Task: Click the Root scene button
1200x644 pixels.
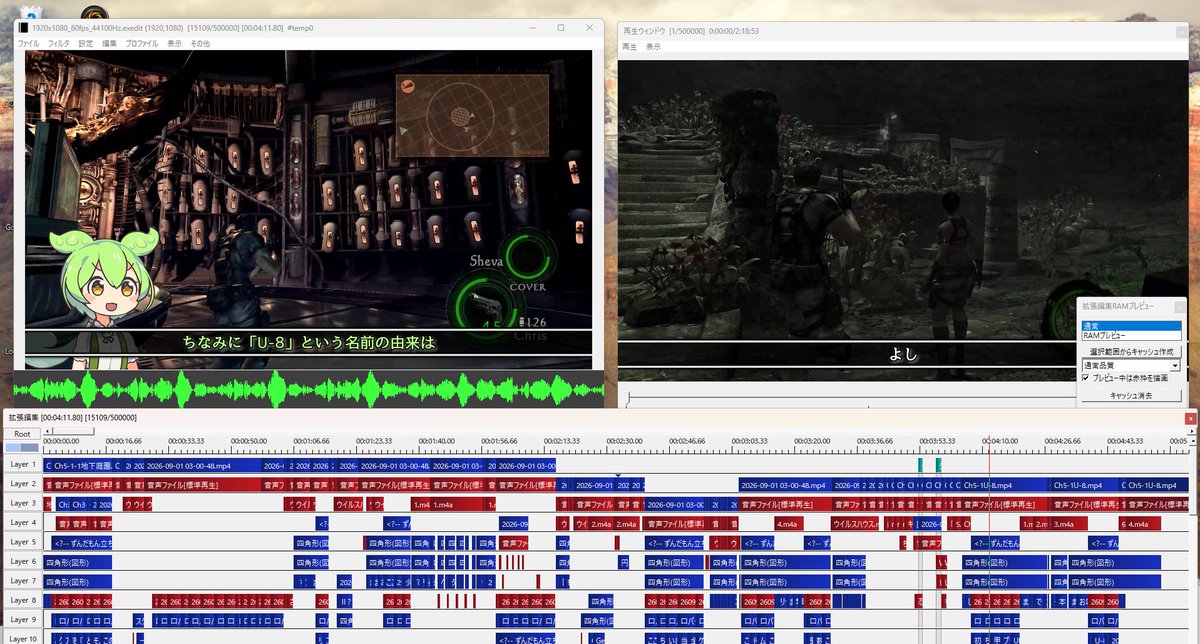Action: (x=21, y=434)
